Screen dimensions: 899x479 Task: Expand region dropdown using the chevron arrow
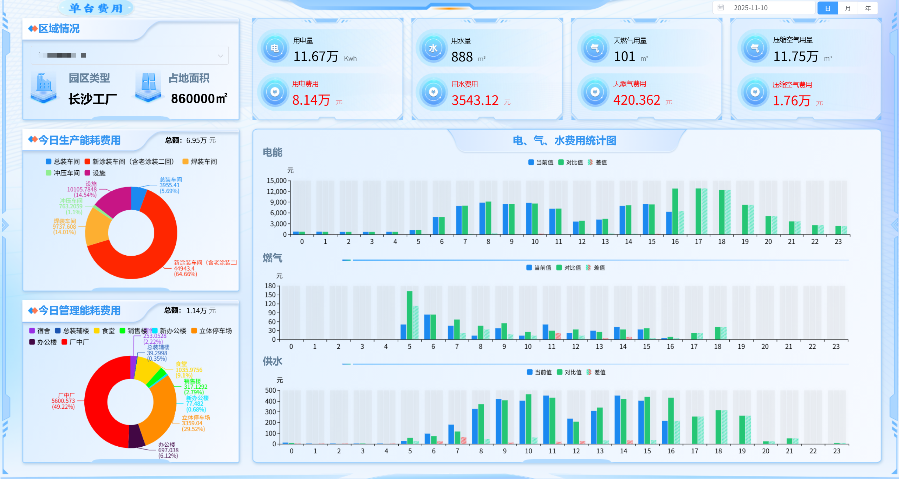point(222,55)
